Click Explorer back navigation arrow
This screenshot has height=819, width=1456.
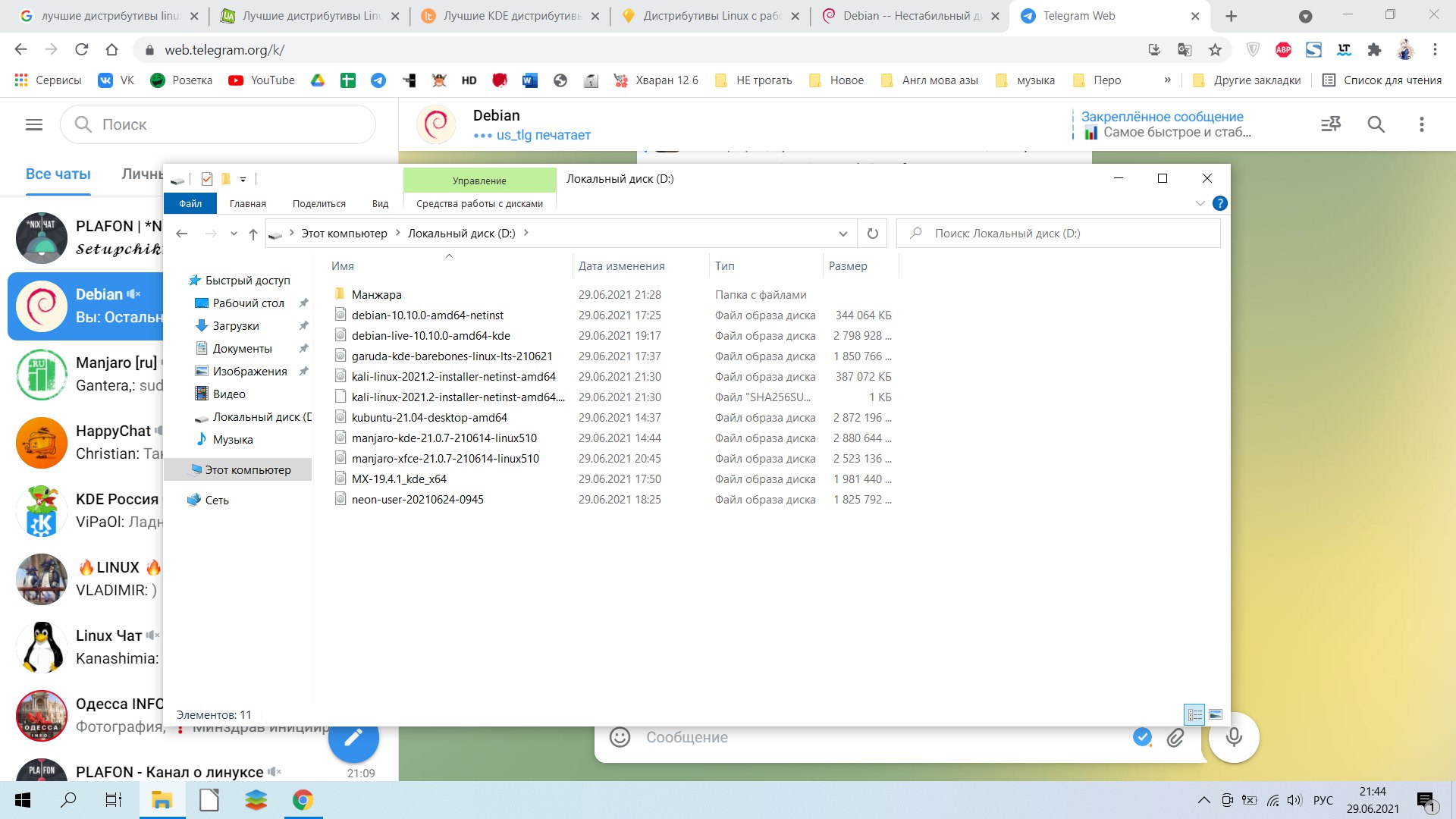pos(182,234)
